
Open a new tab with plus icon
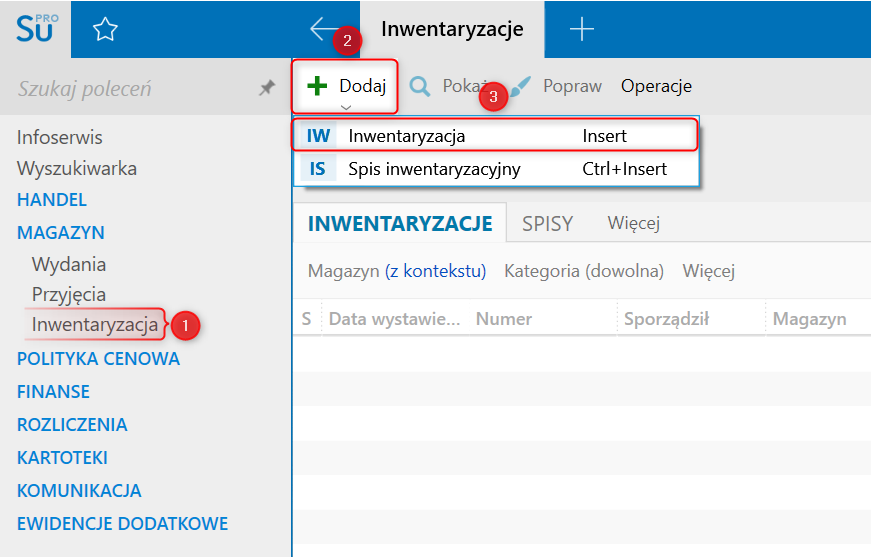581,29
